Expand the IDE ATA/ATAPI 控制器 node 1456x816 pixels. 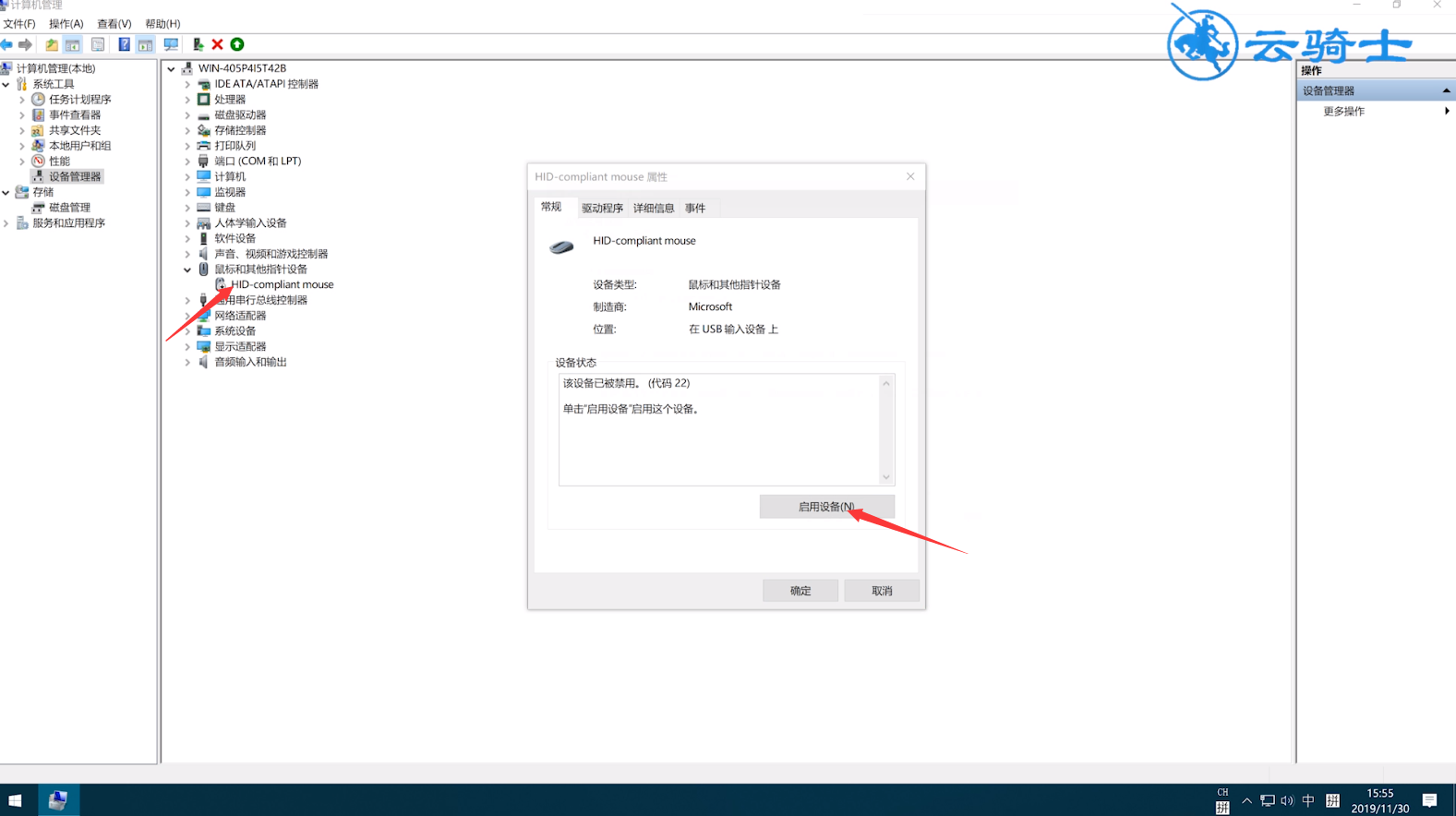187,84
